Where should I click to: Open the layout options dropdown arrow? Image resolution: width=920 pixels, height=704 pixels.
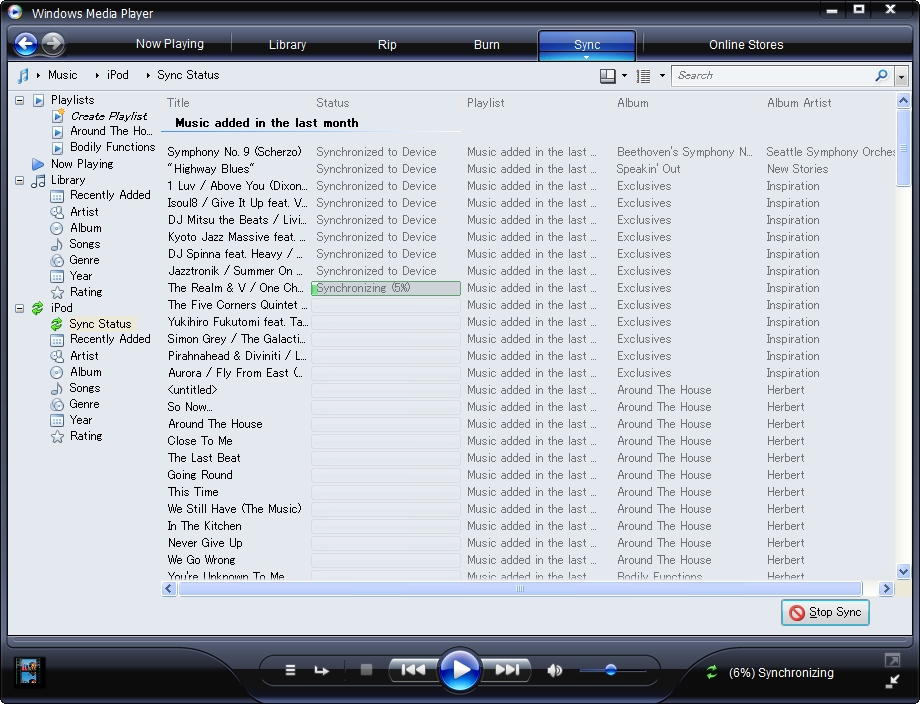[x=624, y=76]
